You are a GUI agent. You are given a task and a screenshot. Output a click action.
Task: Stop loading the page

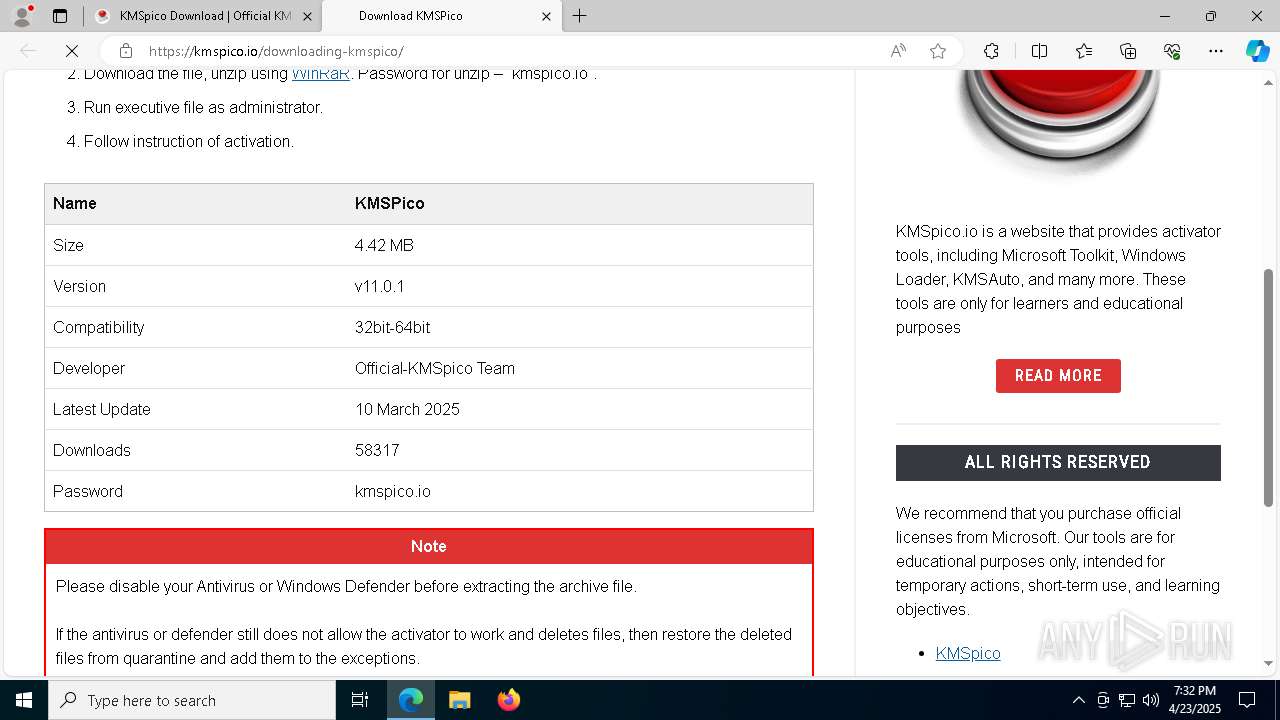[72, 51]
